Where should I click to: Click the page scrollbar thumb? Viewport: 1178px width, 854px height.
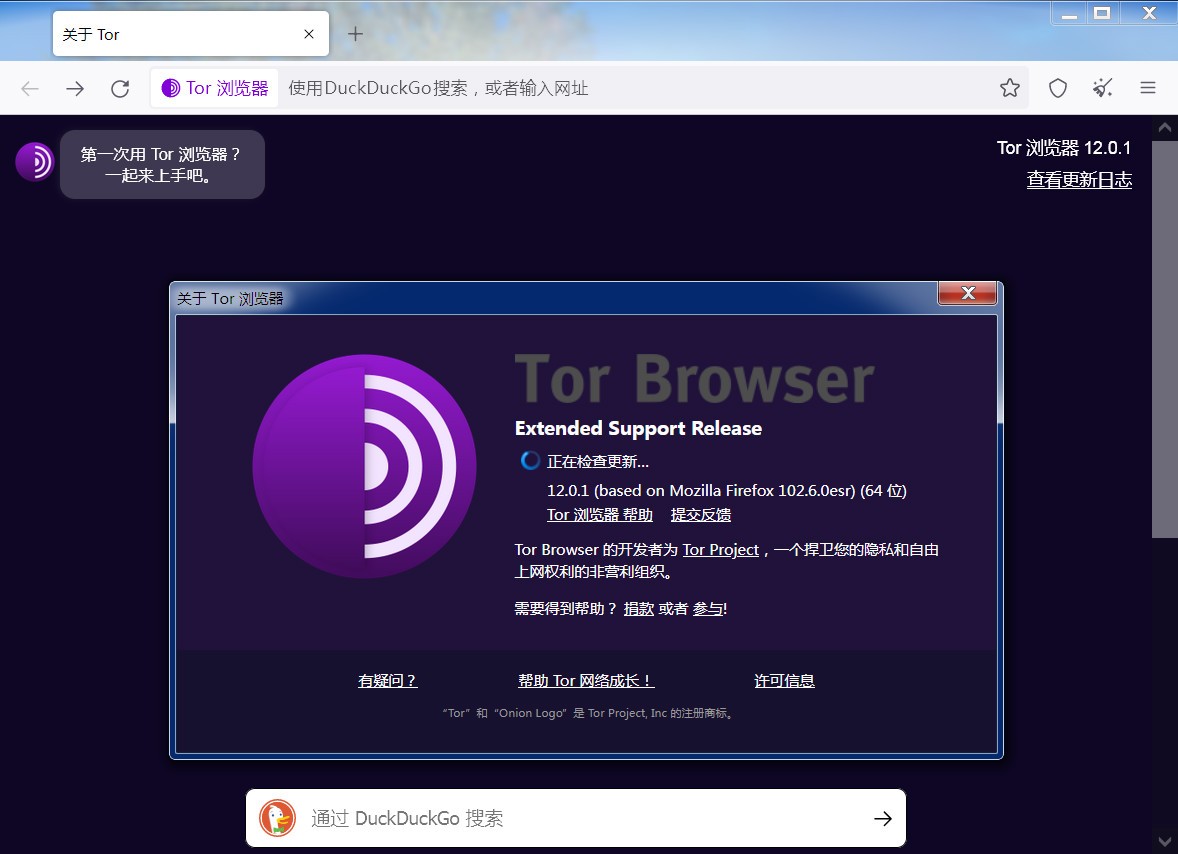click(1164, 339)
